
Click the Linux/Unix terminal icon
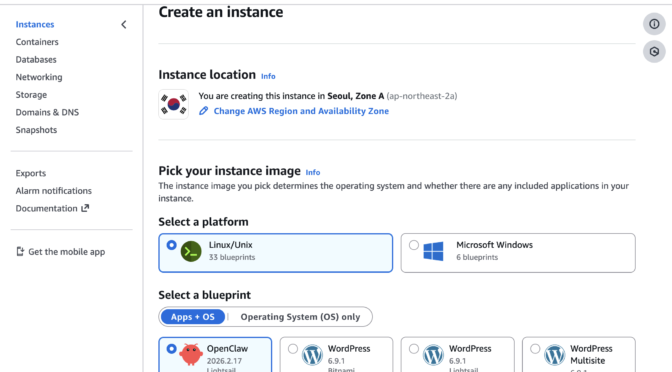(191, 251)
